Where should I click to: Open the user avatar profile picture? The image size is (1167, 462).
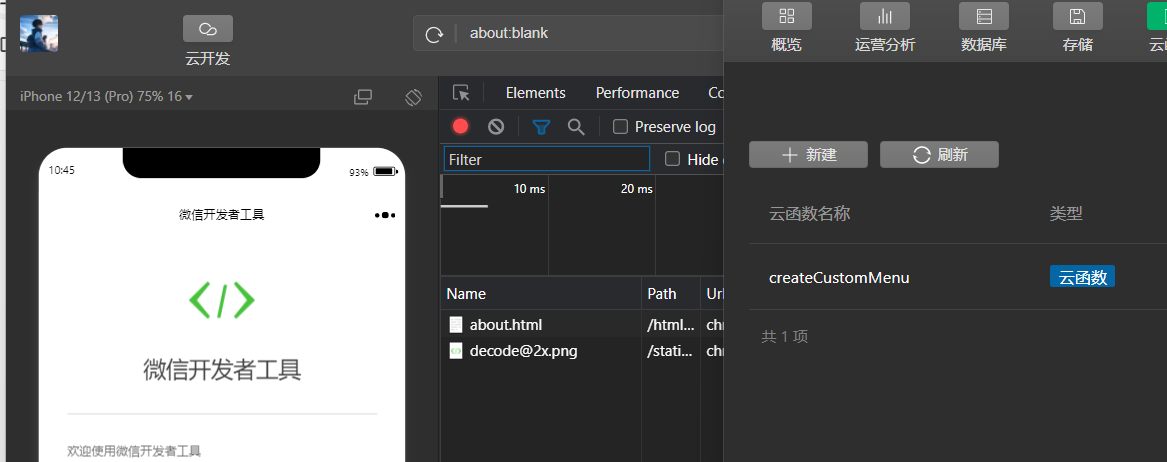[39, 33]
